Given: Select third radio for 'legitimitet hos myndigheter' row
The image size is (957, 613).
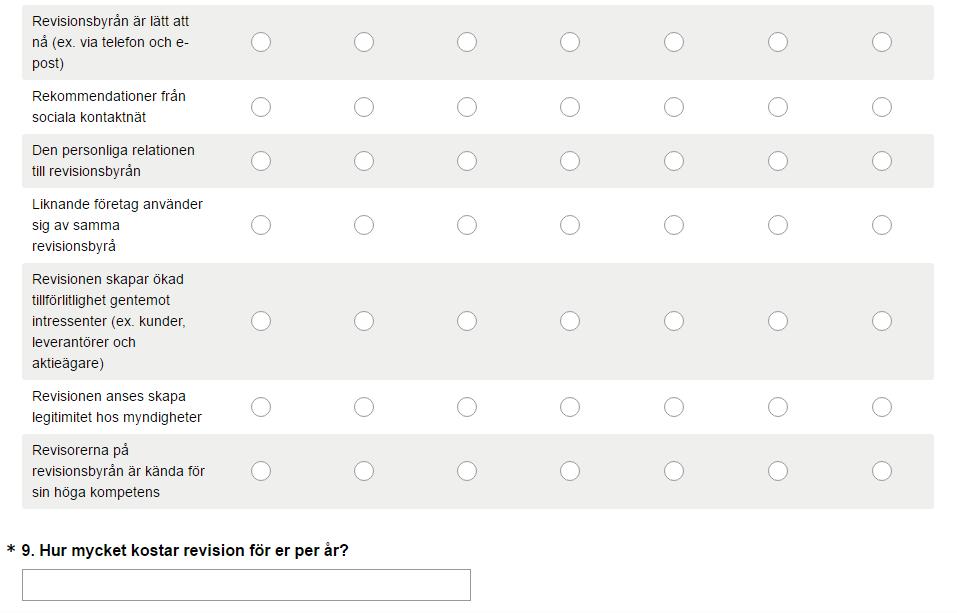Looking at the screenshot, I should pos(467,407).
